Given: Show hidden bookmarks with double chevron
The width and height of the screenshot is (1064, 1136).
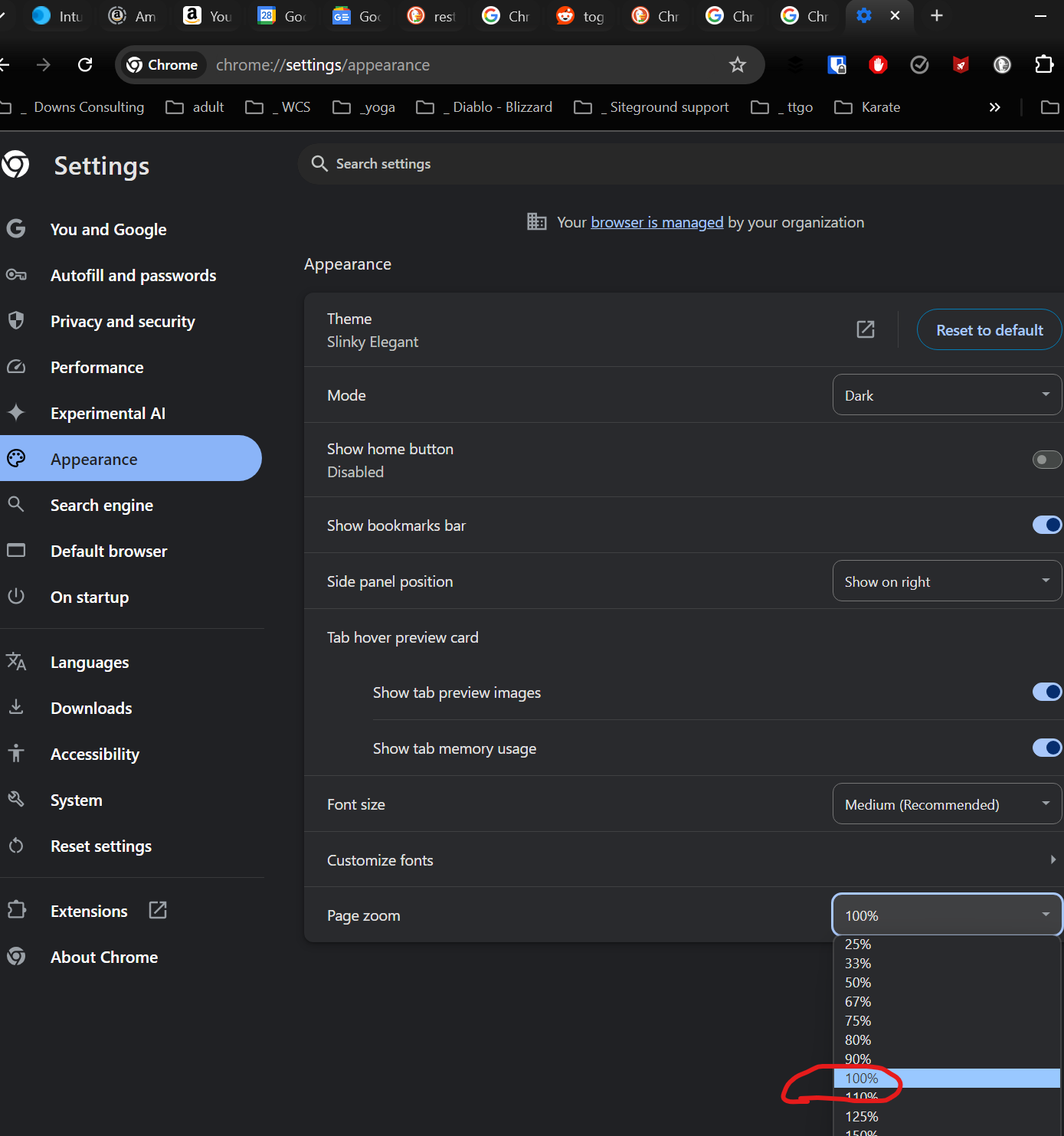Looking at the screenshot, I should pyautogui.click(x=994, y=107).
